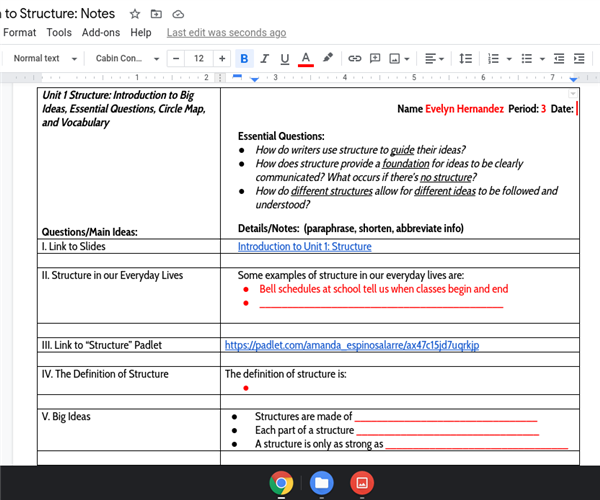Open 'Last edit was seconds ago' history
Viewport: 600px width, 500px height.
[227, 33]
